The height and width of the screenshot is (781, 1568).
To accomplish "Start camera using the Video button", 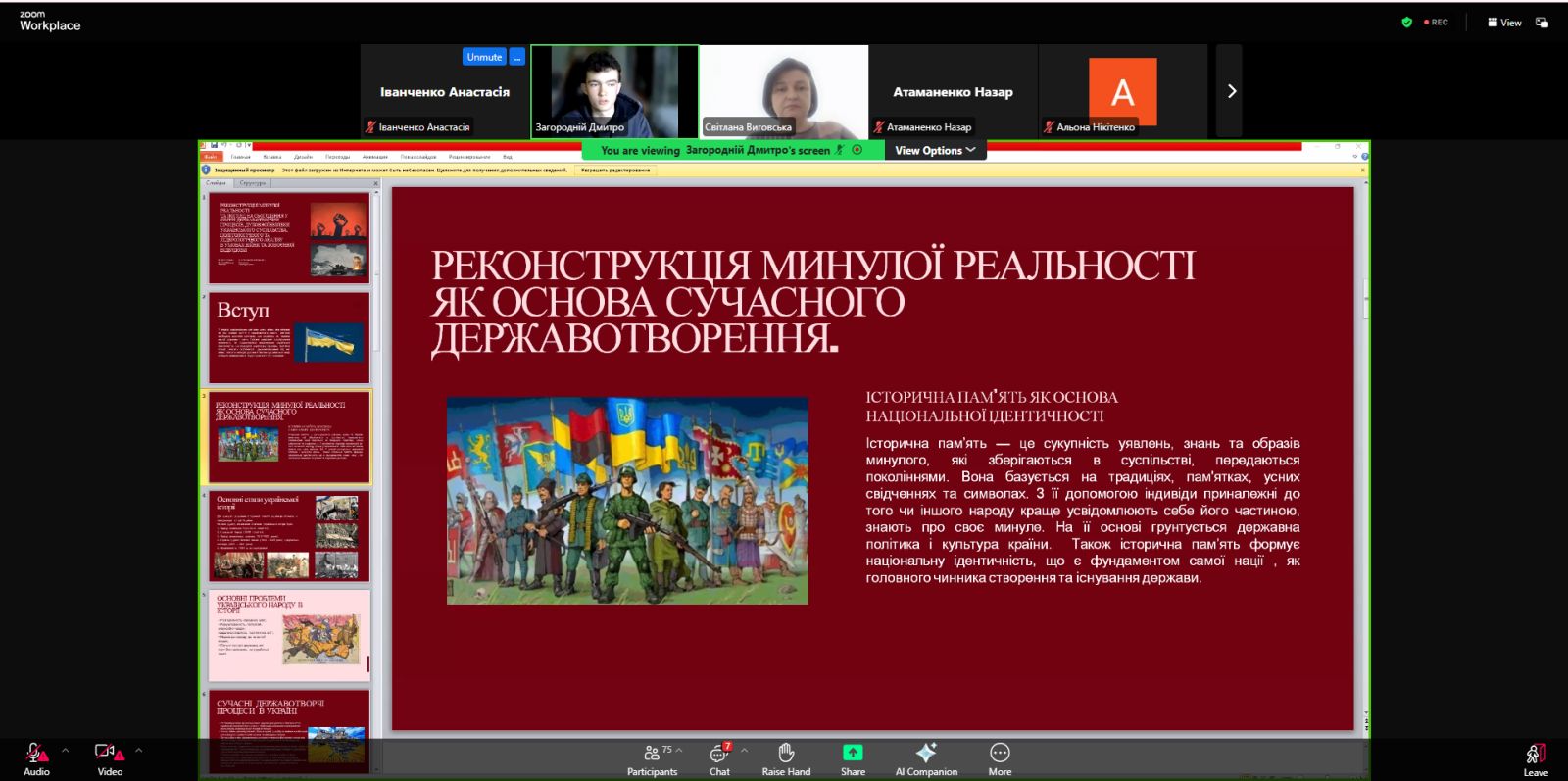I will pos(110,758).
